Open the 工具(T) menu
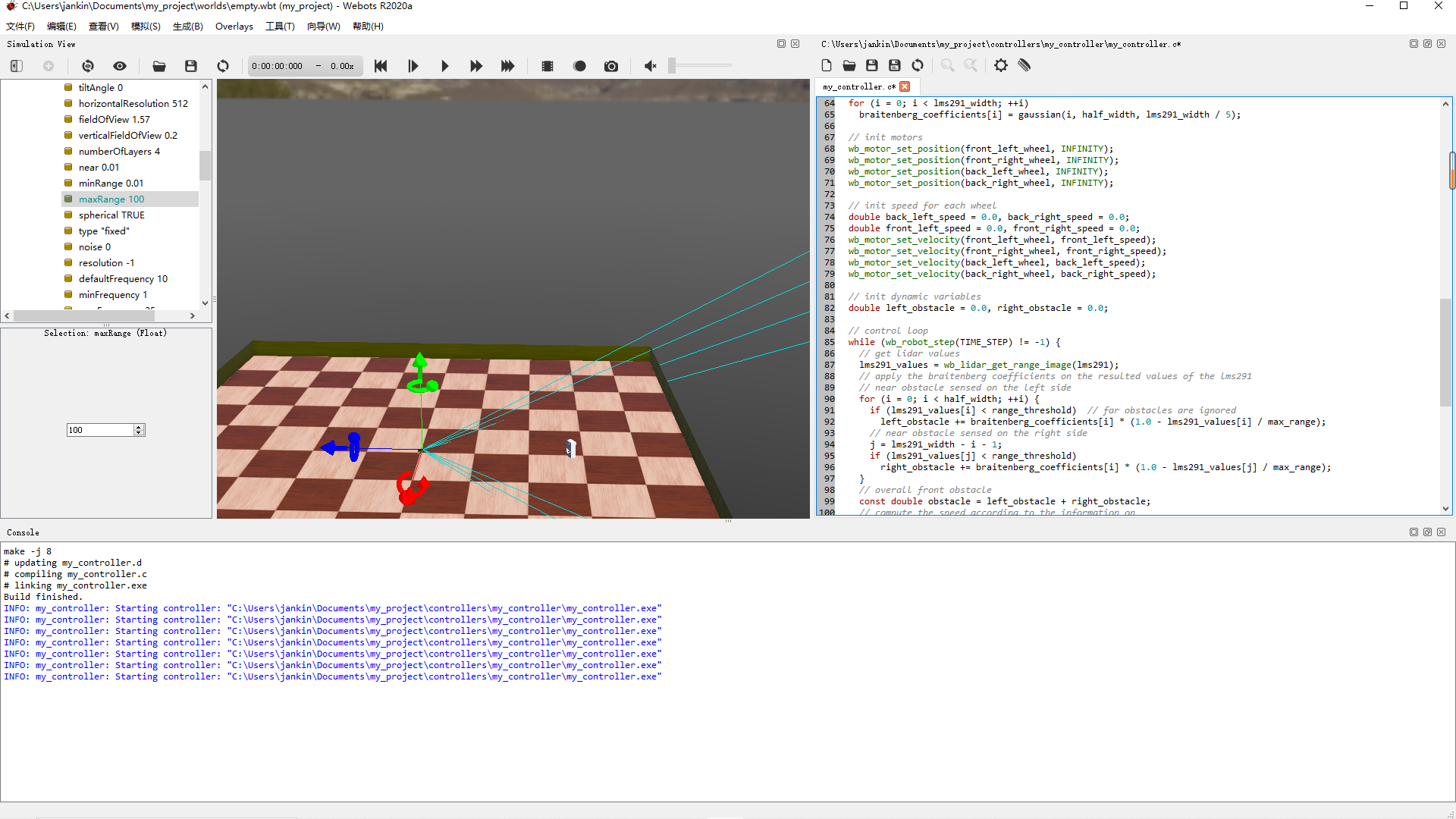1456x819 pixels. (x=280, y=26)
